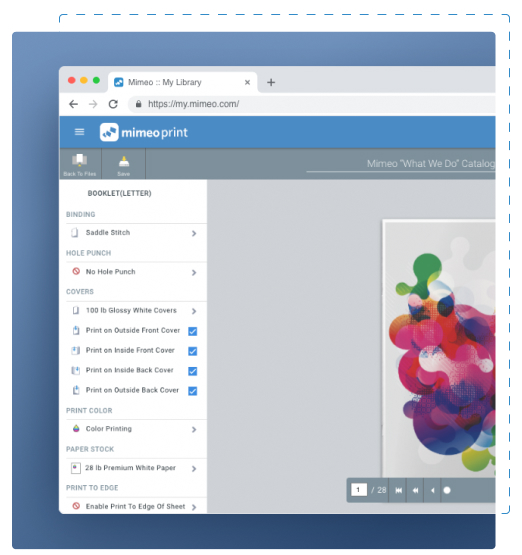Toggle Print on Inside Front Cover checkbox
522x555 pixels.
click(x=193, y=351)
